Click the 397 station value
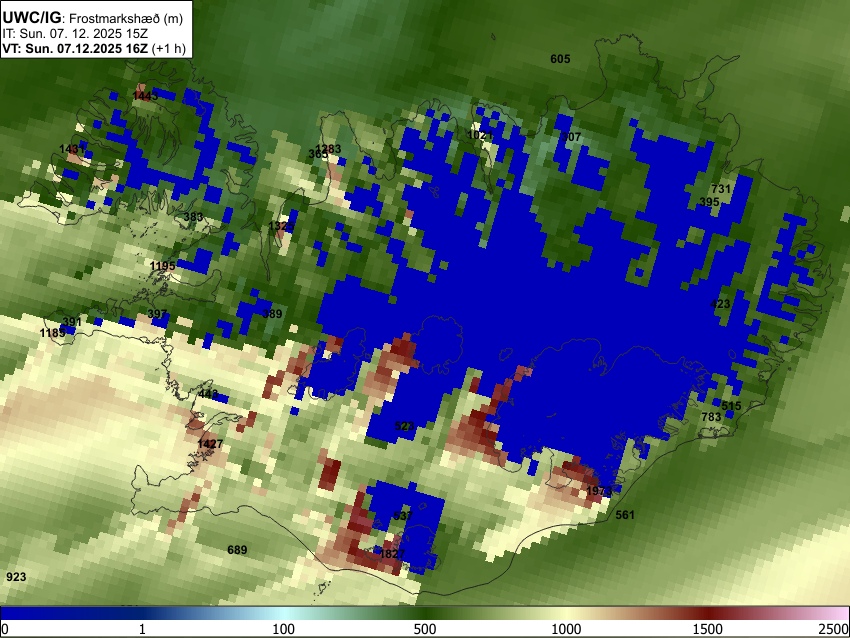 157,314
